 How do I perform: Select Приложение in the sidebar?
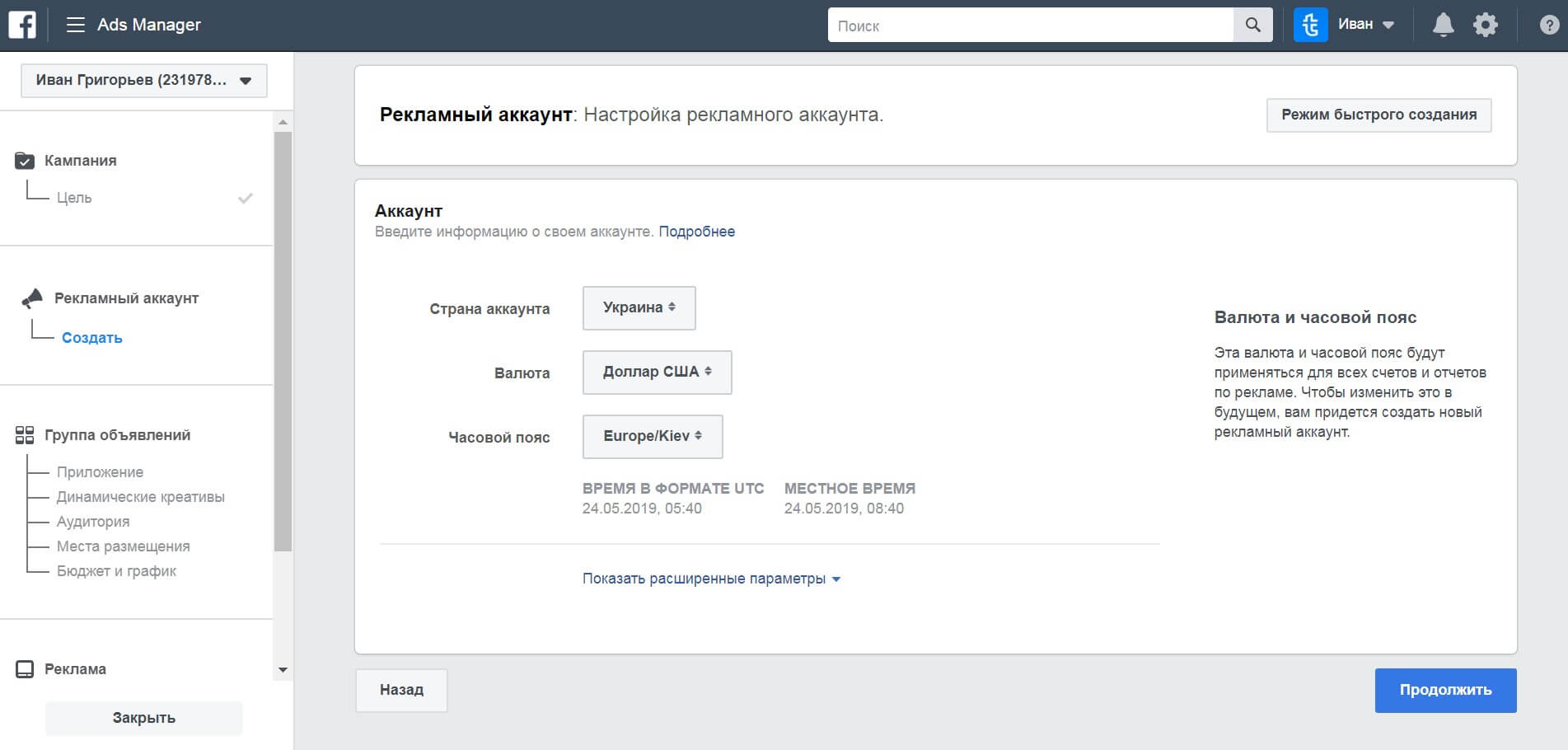pos(100,472)
